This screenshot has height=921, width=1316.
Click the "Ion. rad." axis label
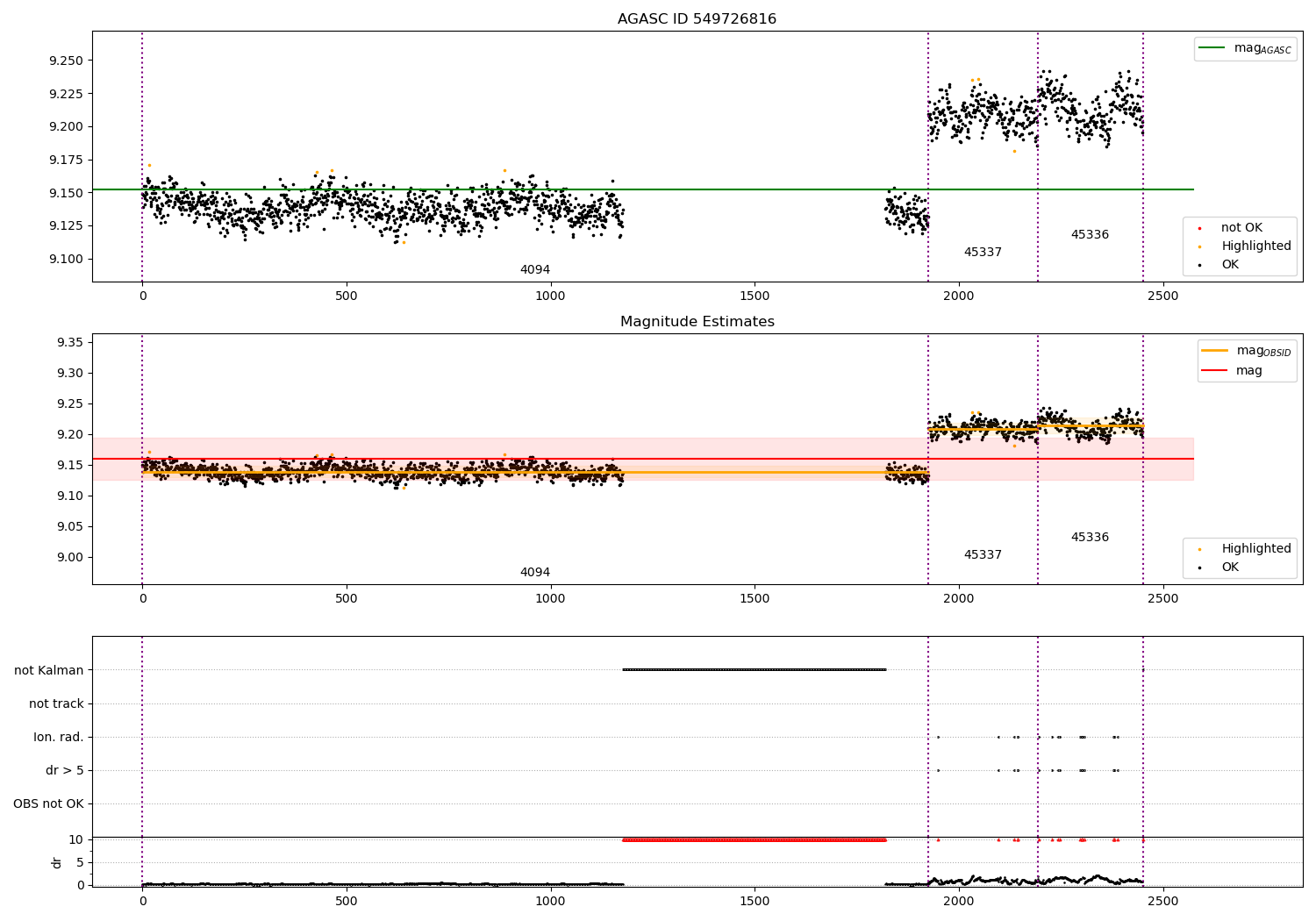coord(59,737)
